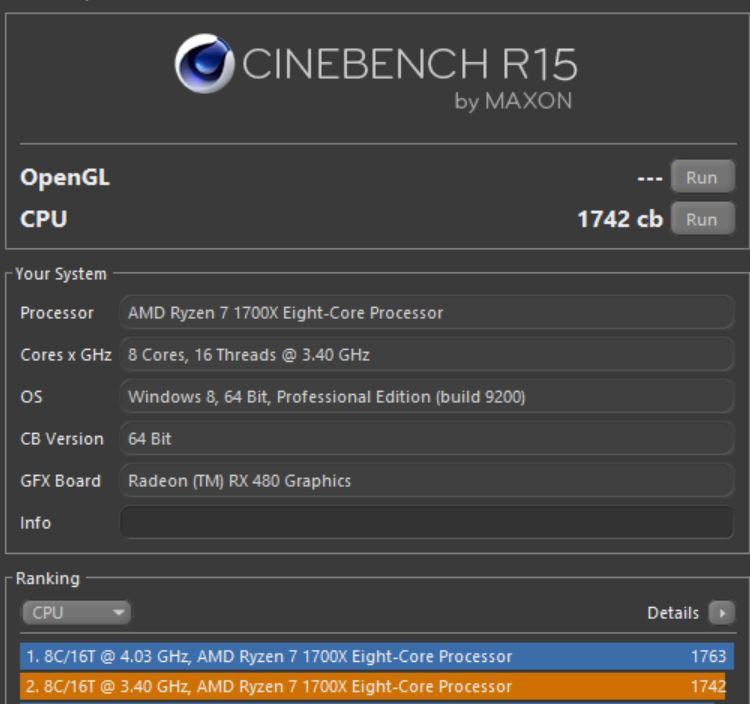Open the CPU ranking type dropdown
The width and height of the screenshot is (750, 704).
click(76, 613)
